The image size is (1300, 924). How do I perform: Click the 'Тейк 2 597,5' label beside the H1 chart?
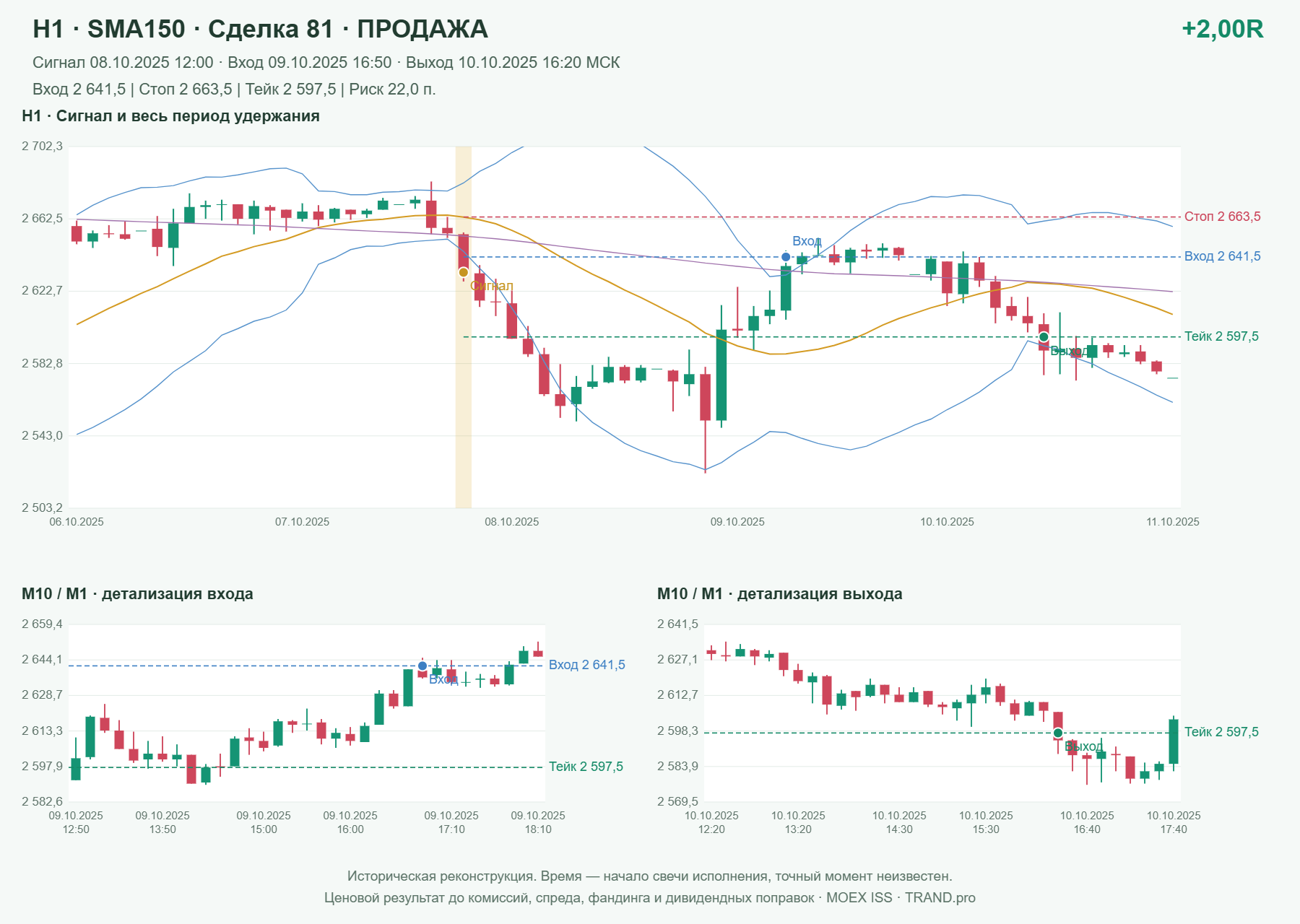1221,336
